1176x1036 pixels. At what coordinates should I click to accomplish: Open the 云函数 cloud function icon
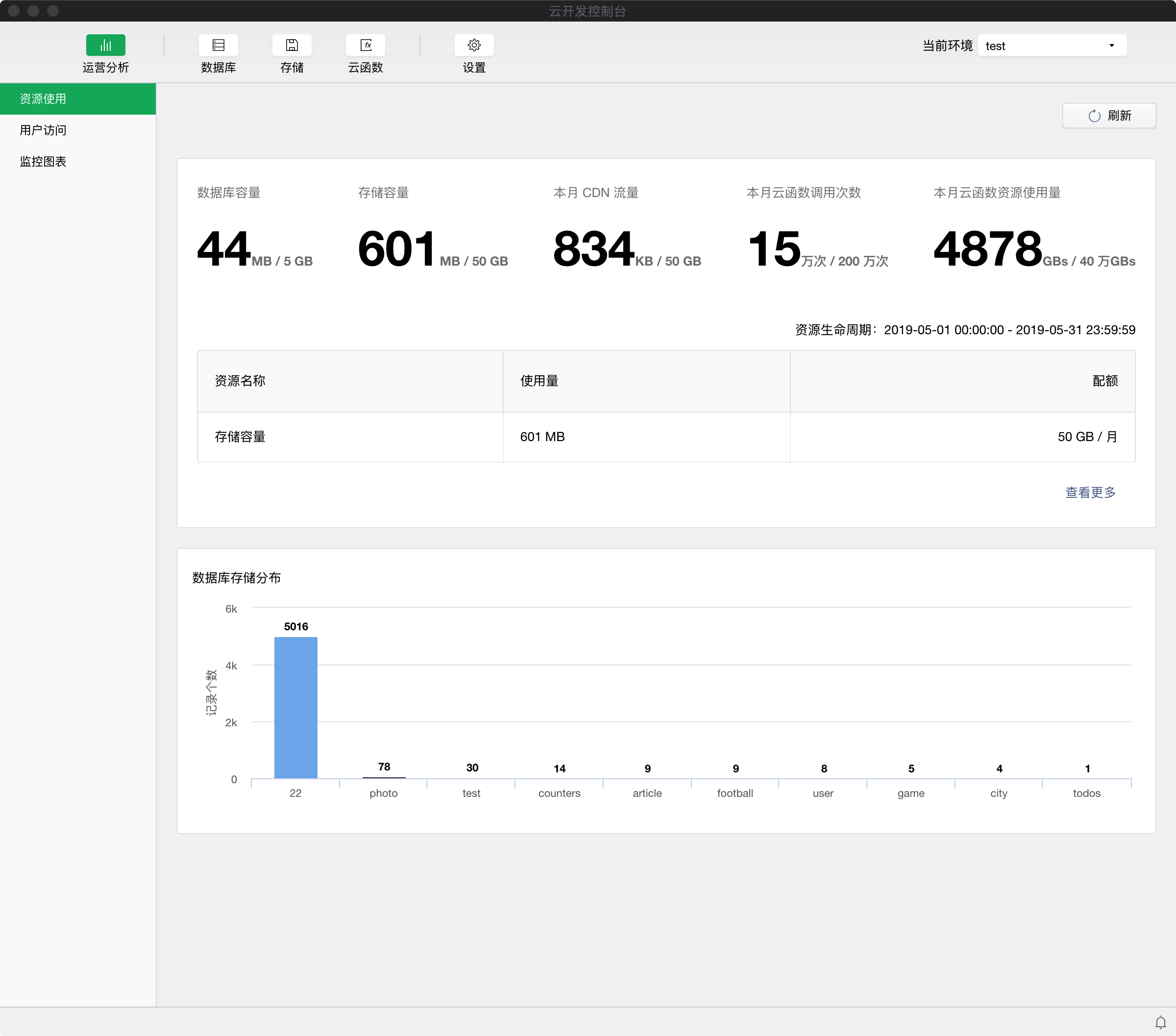coord(366,45)
